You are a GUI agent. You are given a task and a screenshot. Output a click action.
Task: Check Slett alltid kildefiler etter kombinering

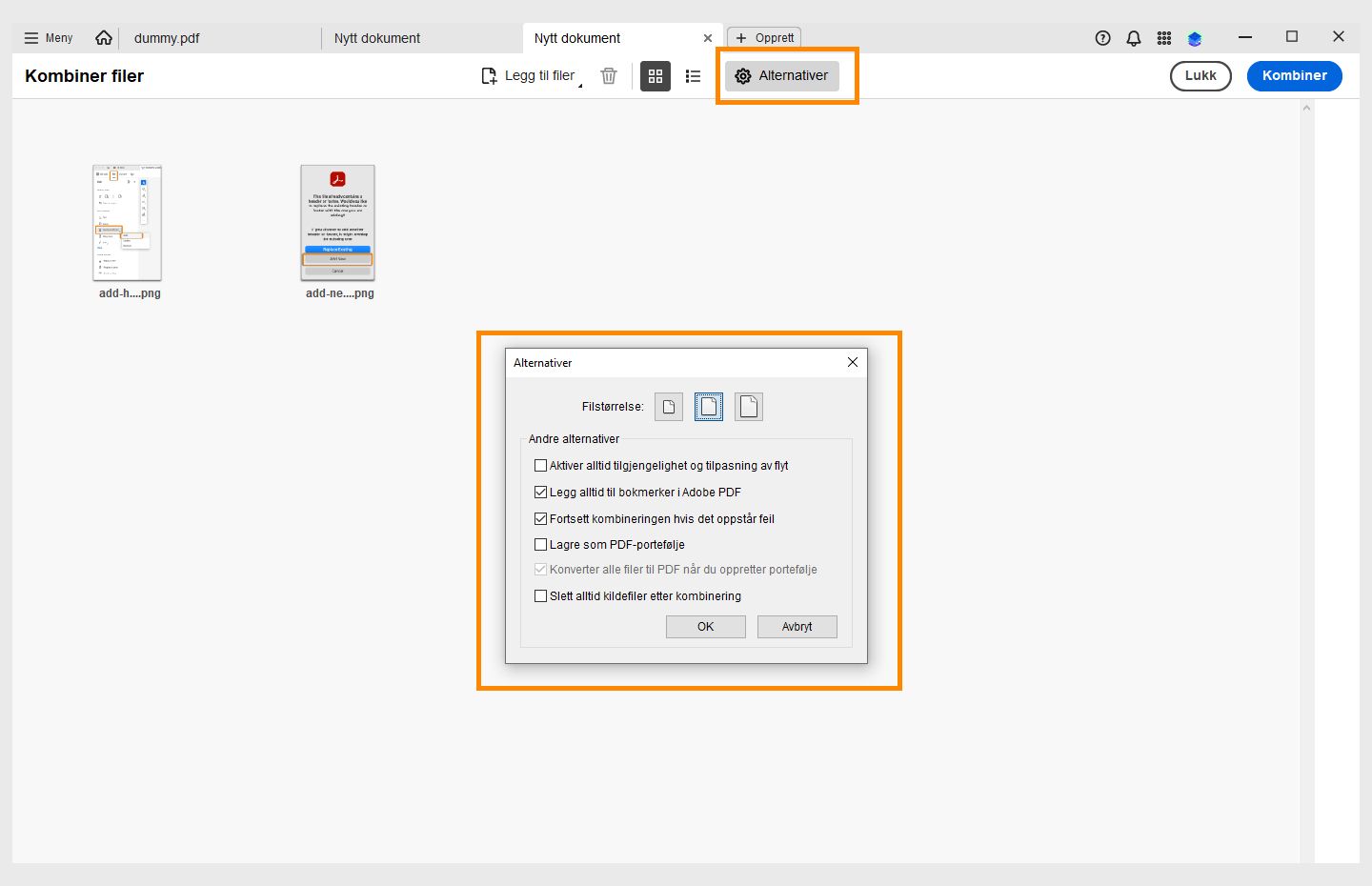point(541,596)
